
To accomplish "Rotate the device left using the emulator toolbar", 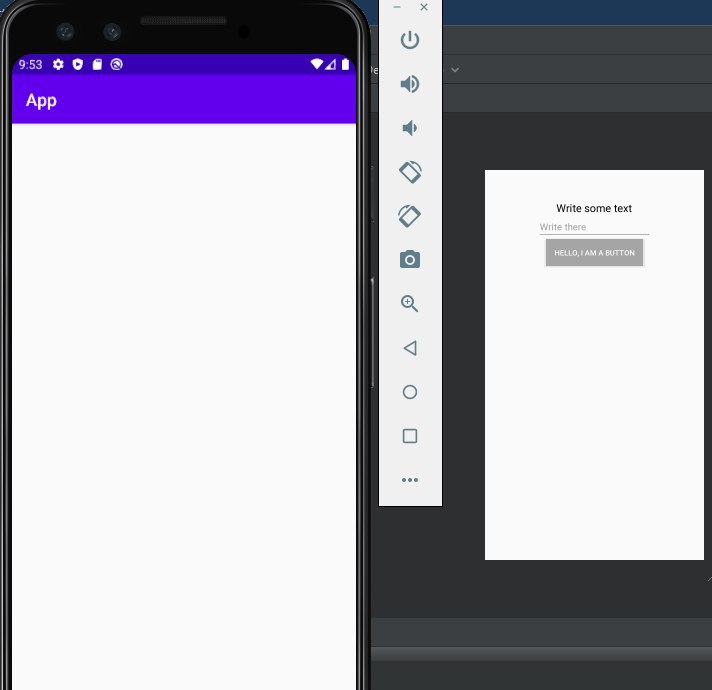I will point(410,172).
